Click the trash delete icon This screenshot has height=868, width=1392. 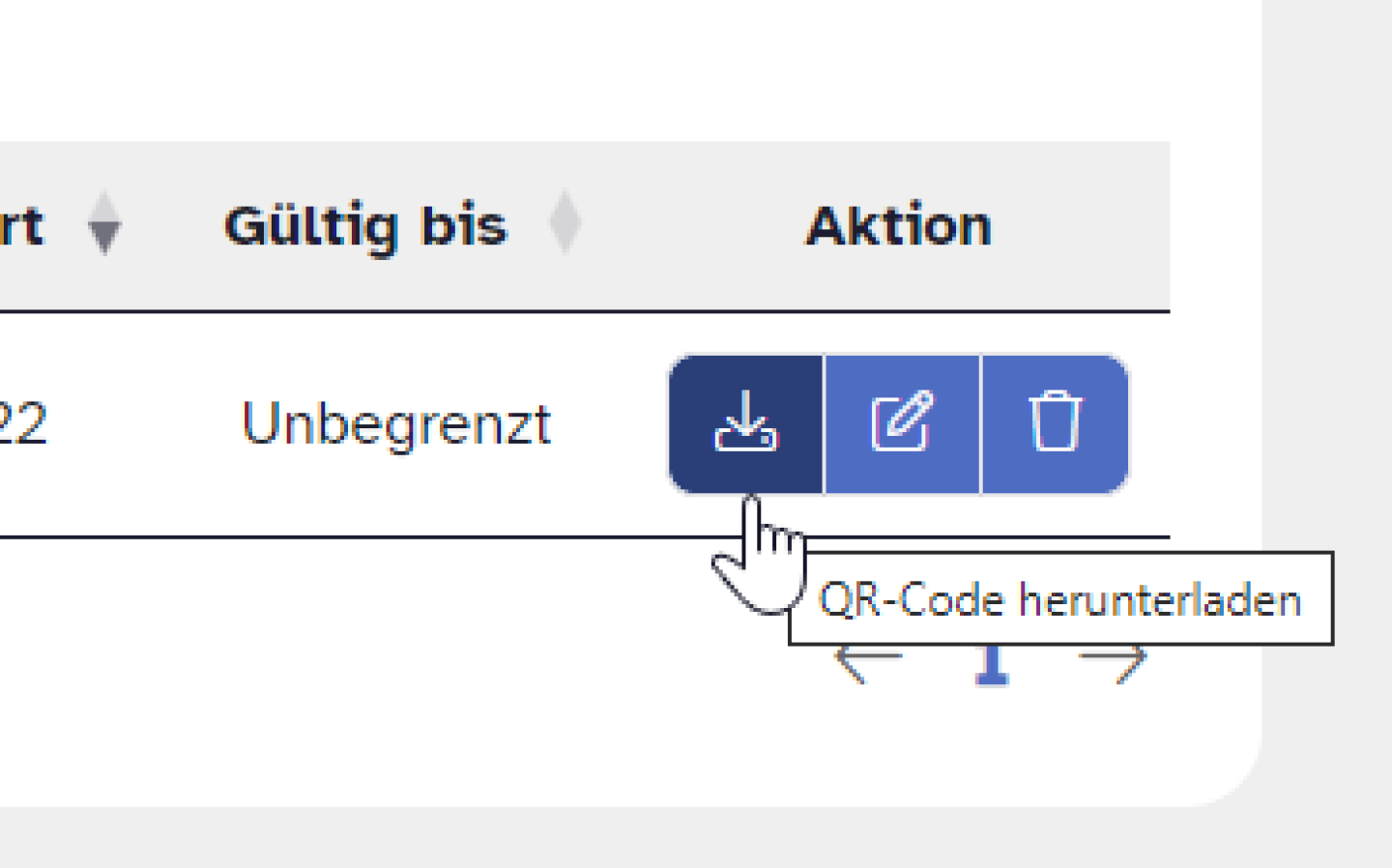pyautogui.click(x=1053, y=424)
